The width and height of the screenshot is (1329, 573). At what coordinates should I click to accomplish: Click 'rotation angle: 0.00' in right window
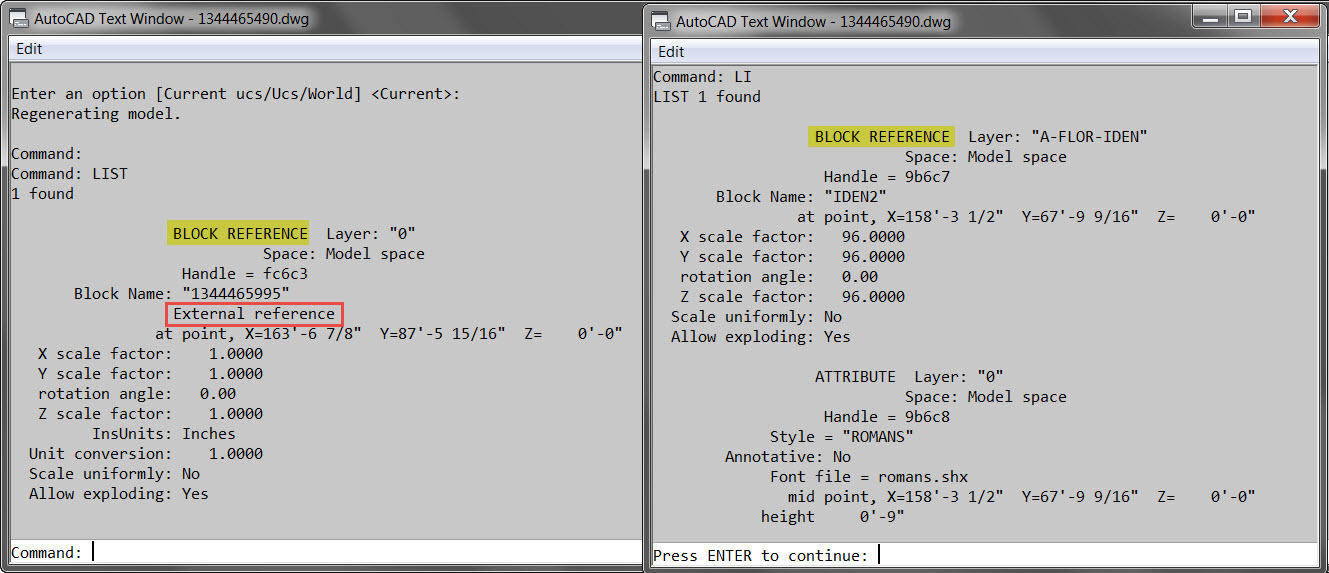click(779, 277)
